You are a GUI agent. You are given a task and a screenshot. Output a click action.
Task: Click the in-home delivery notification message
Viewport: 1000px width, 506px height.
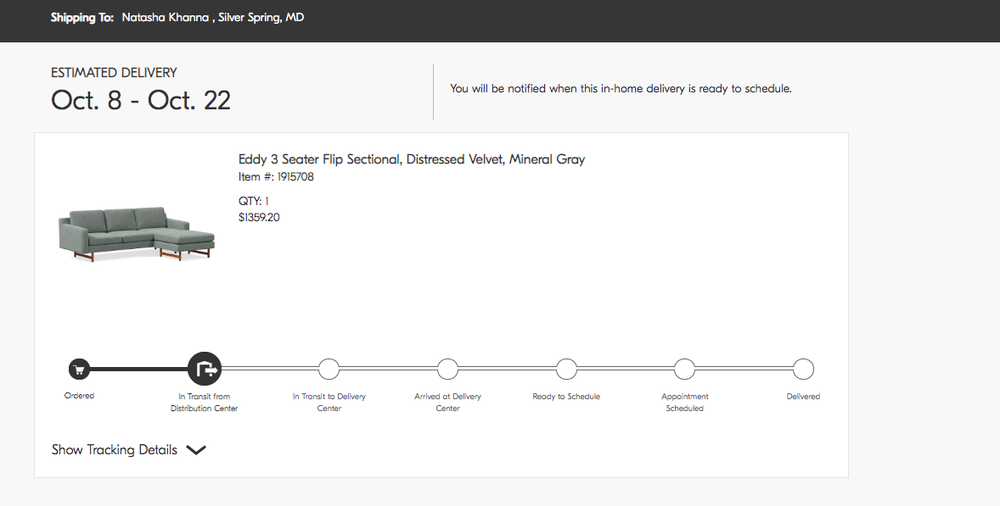tap(620, 89)
